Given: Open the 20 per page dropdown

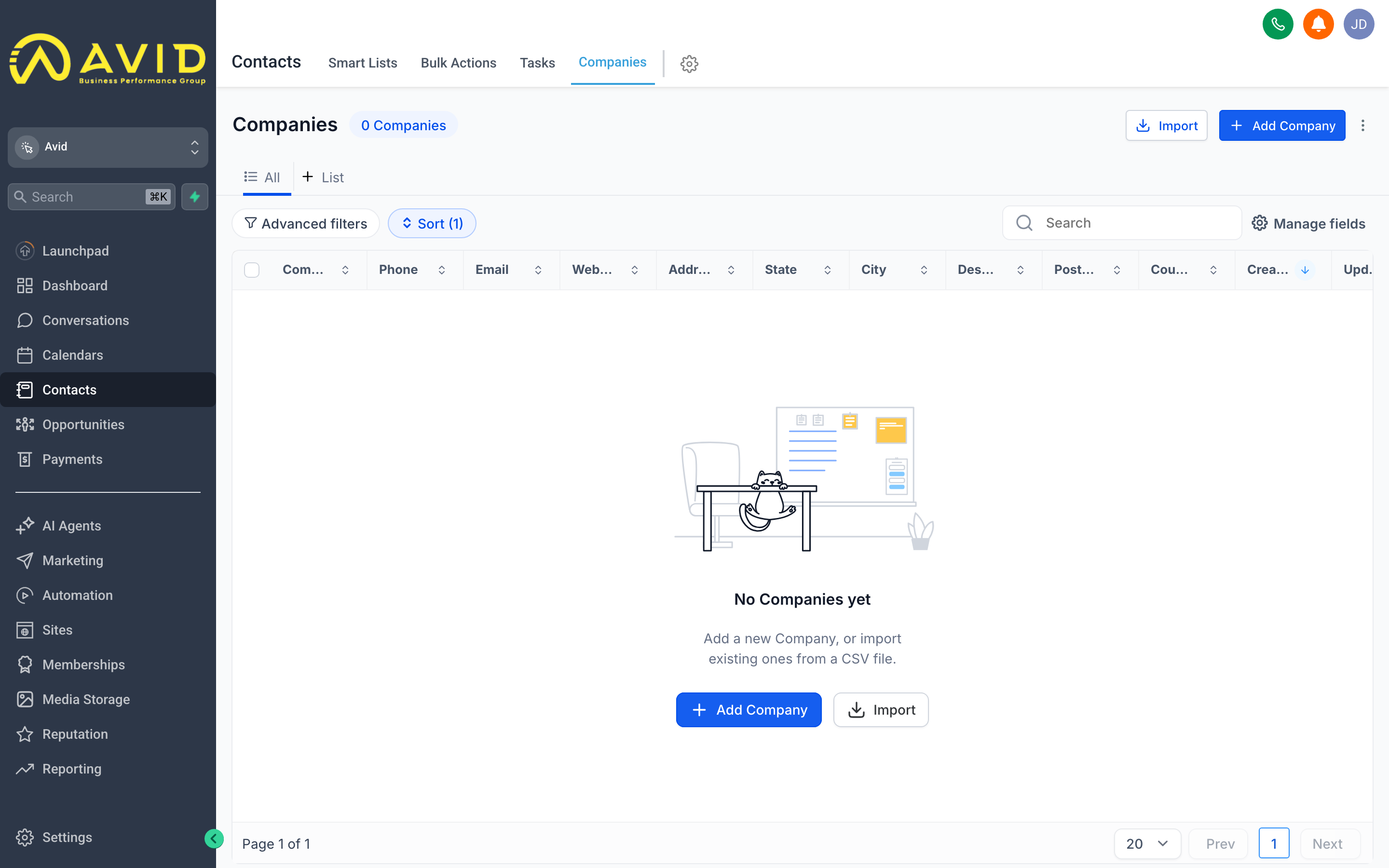Looking at the screenshot, I should [1147, 843].
